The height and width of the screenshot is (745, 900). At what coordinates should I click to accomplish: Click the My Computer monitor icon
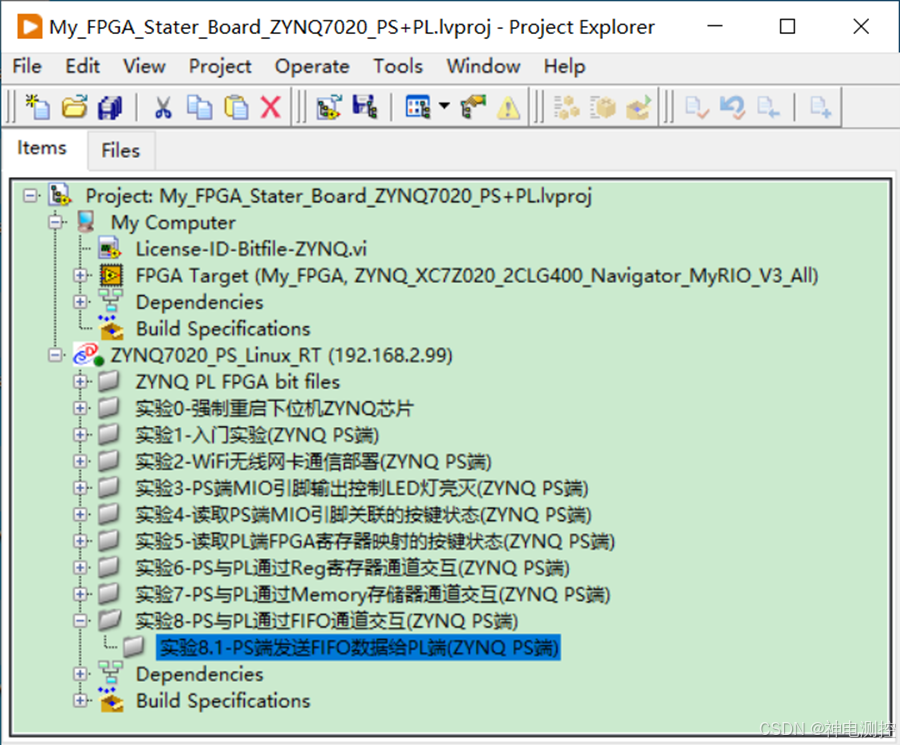pyautogui.click(x=86, y=222)
